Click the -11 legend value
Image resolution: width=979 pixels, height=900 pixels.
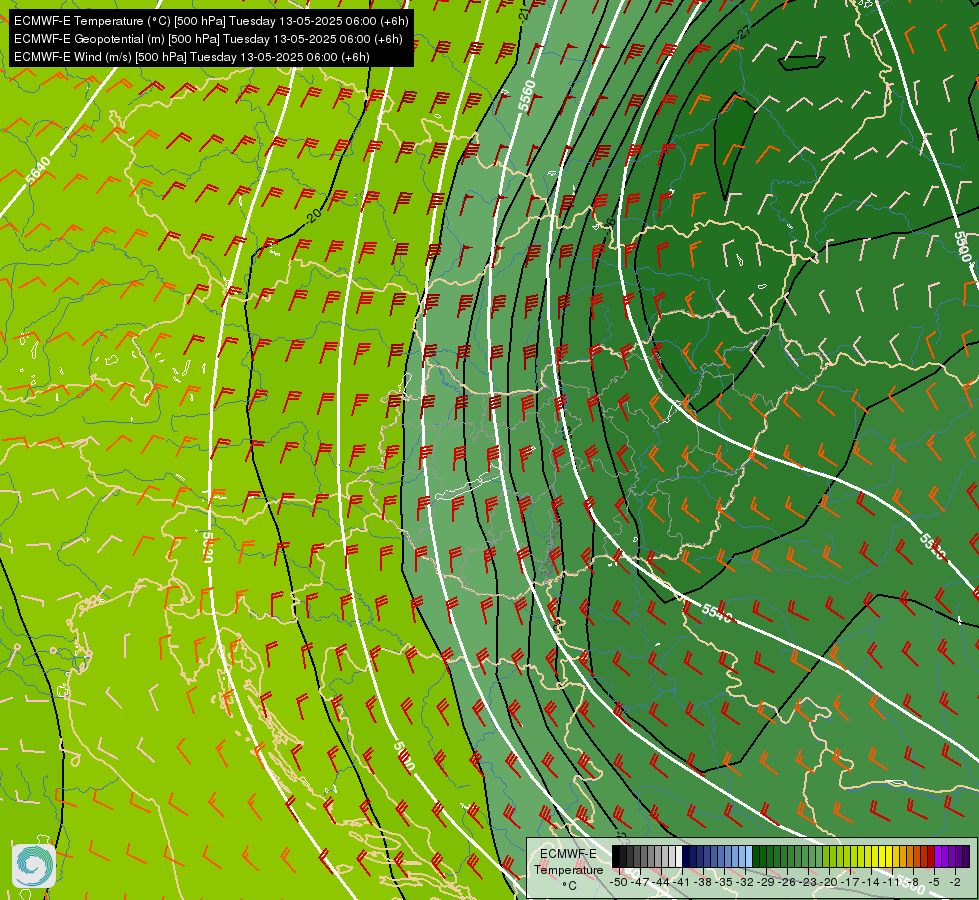point(892,882)
